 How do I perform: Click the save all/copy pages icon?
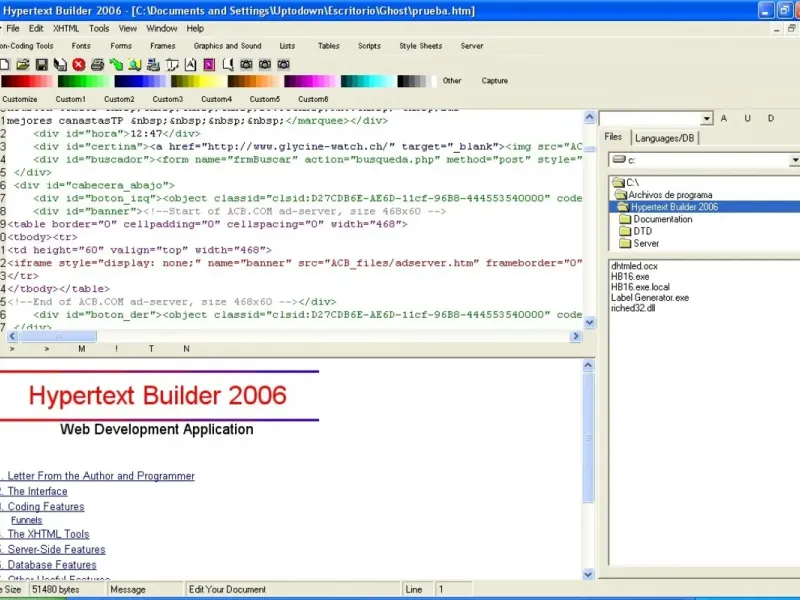pos(60,65)
